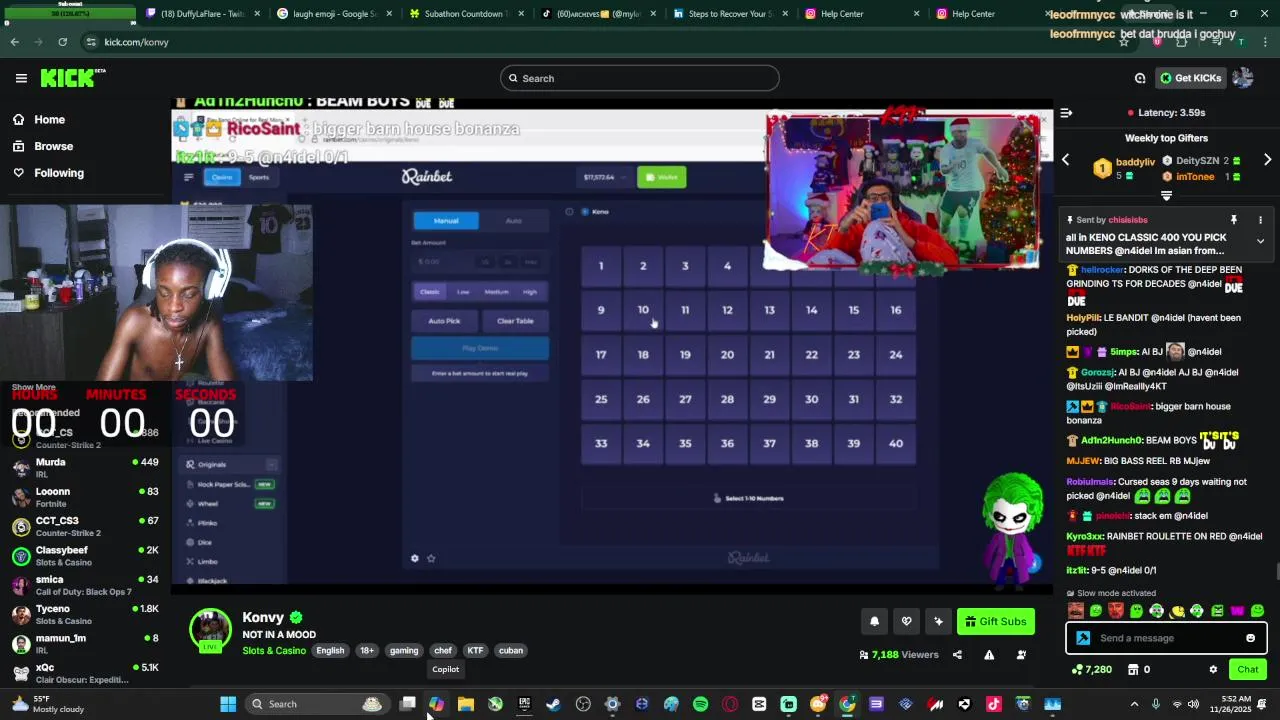
Task: Unfollow with the broken-heart button
Action: [x=906, y=621]
